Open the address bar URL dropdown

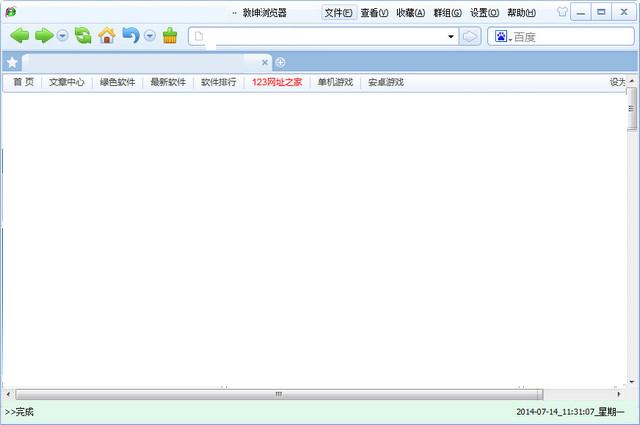point(451,37)
